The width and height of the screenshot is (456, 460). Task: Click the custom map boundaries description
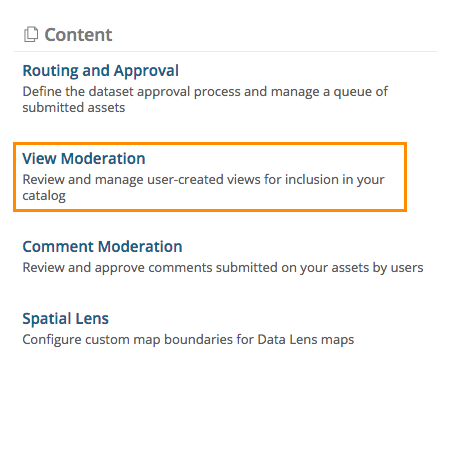(x=188, y=340)
